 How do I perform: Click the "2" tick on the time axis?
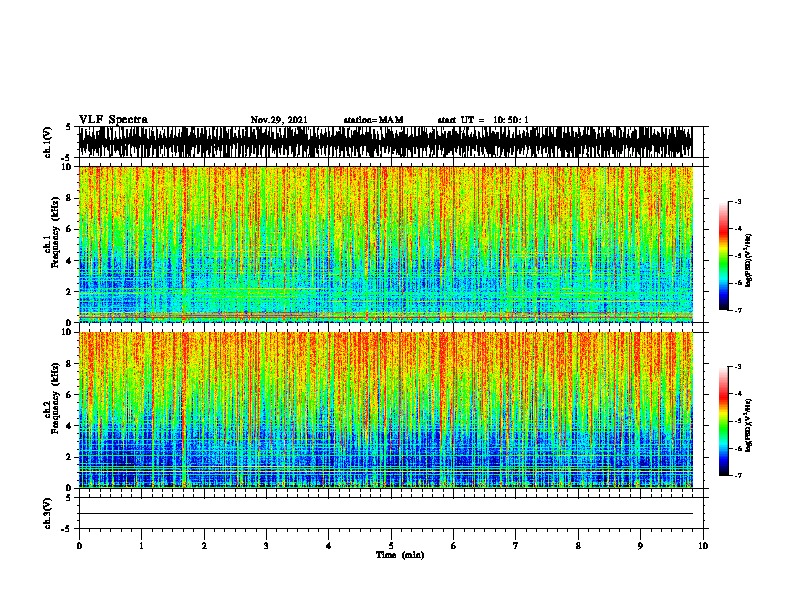[204, 546]
